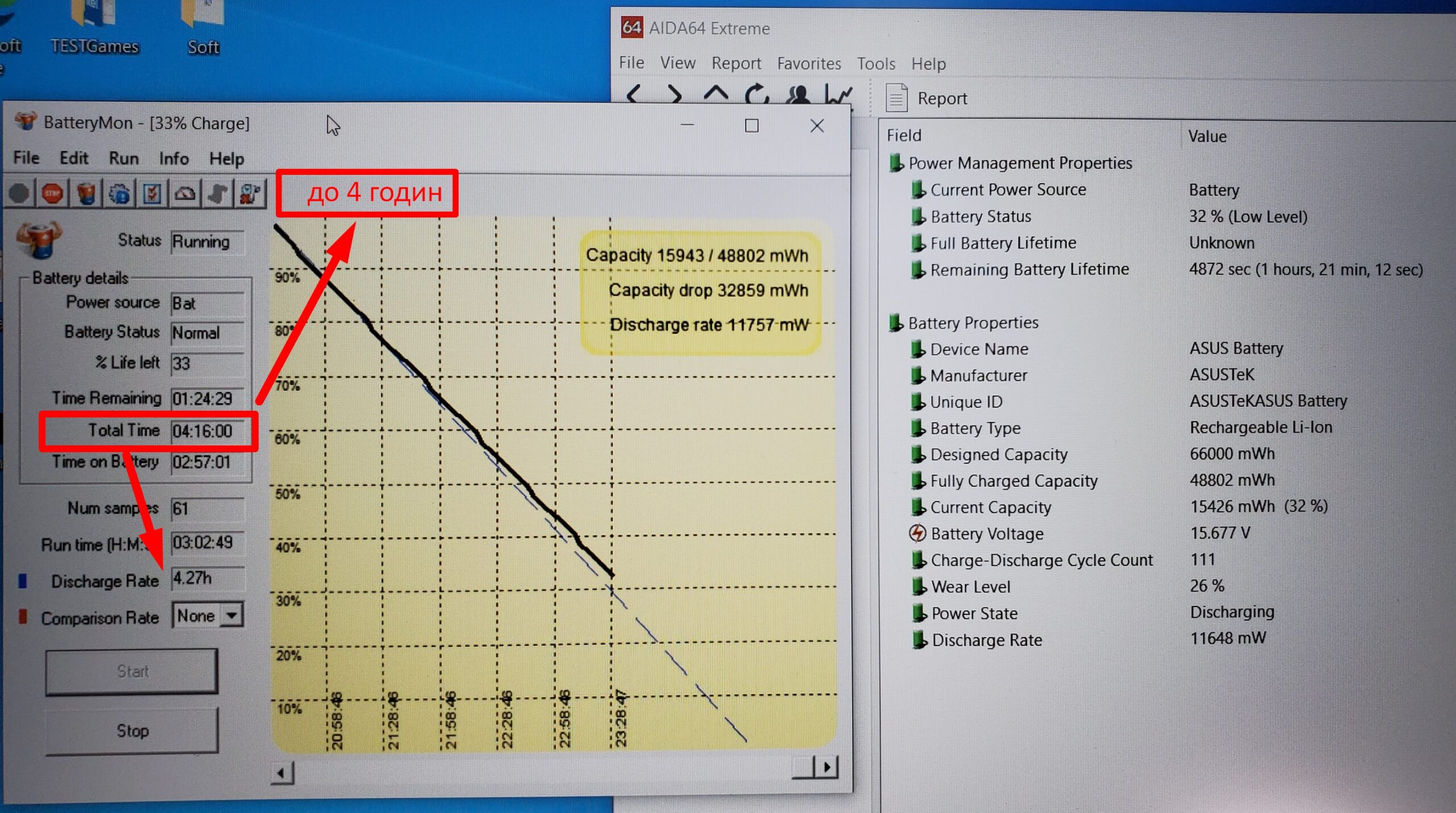Open the Comparison Rate dropdown
Image resolution: width=1456 pixels, height=813 pixels.
[x=231, y=616]
